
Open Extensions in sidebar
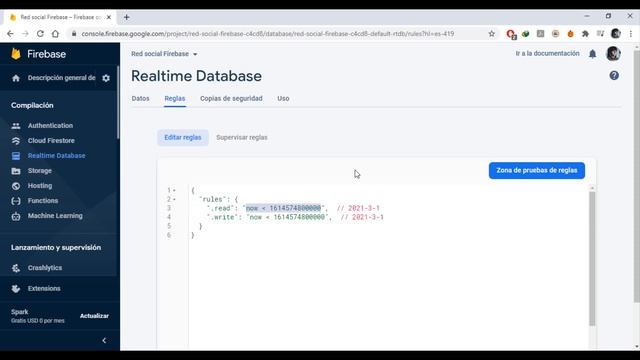[44, 289]
